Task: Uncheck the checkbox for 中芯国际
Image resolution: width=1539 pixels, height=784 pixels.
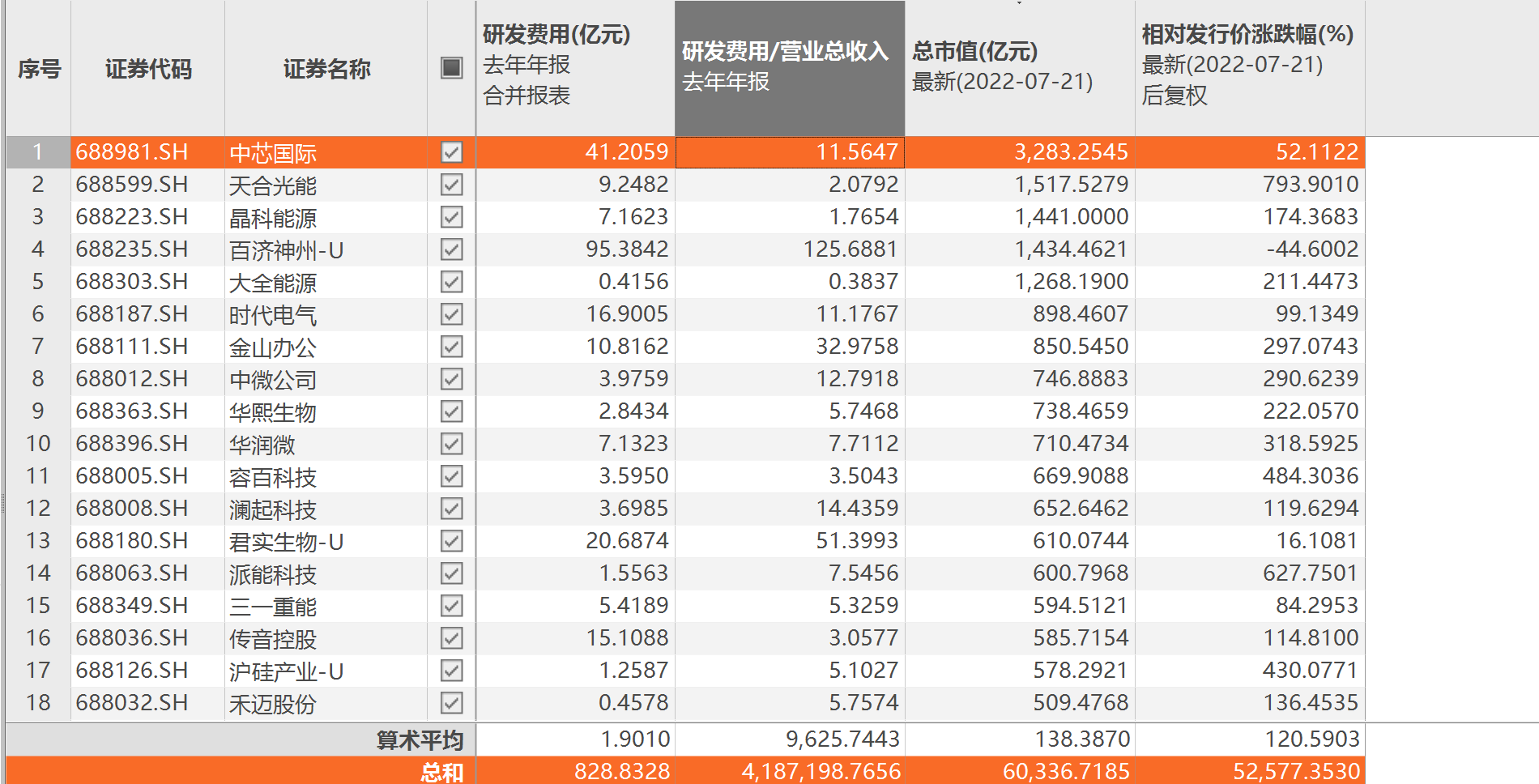Action: tap(451, 152)
